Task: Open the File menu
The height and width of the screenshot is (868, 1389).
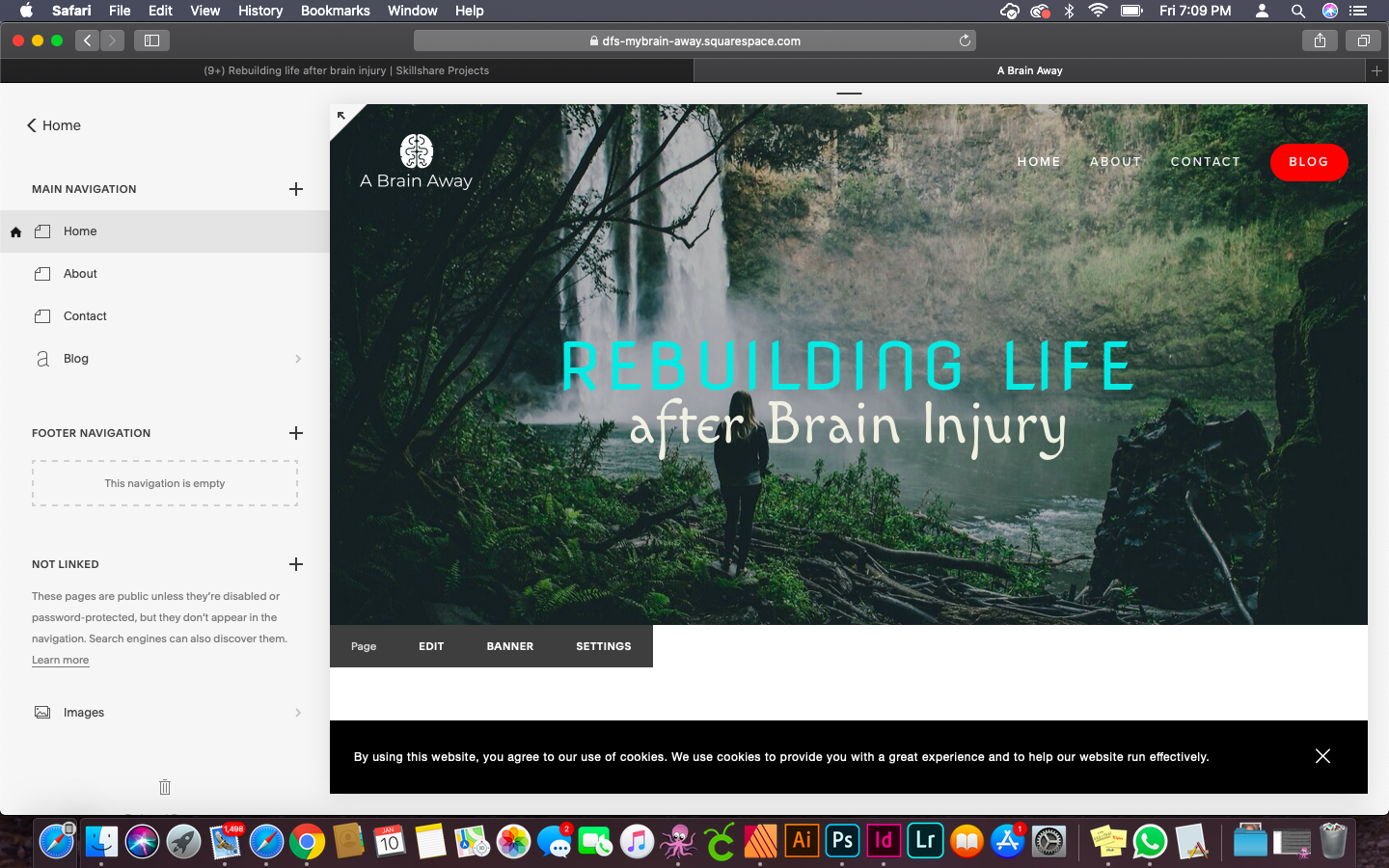Action: tap(120, 11)
